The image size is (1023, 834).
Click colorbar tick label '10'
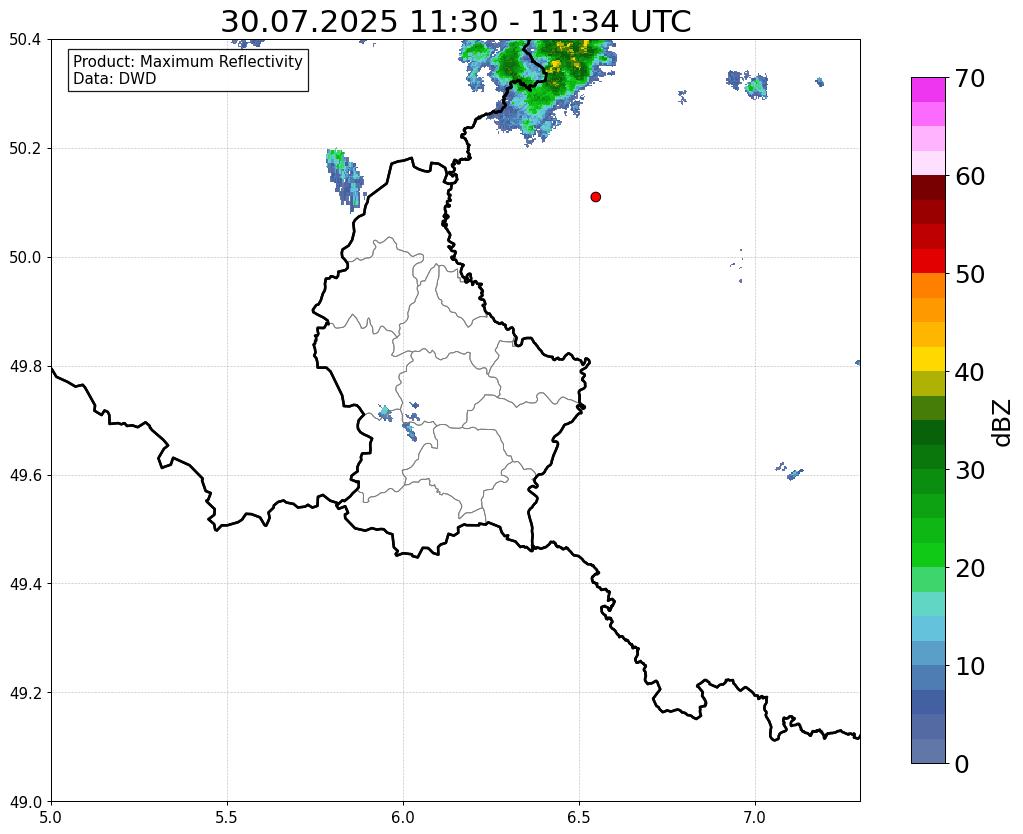[970, 666]
